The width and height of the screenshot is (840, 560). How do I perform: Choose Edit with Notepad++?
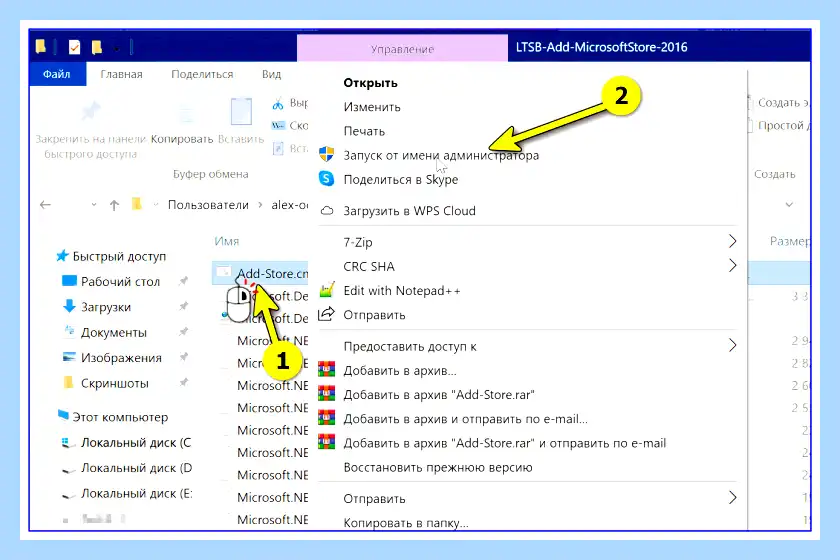click(x=402, y=291)
